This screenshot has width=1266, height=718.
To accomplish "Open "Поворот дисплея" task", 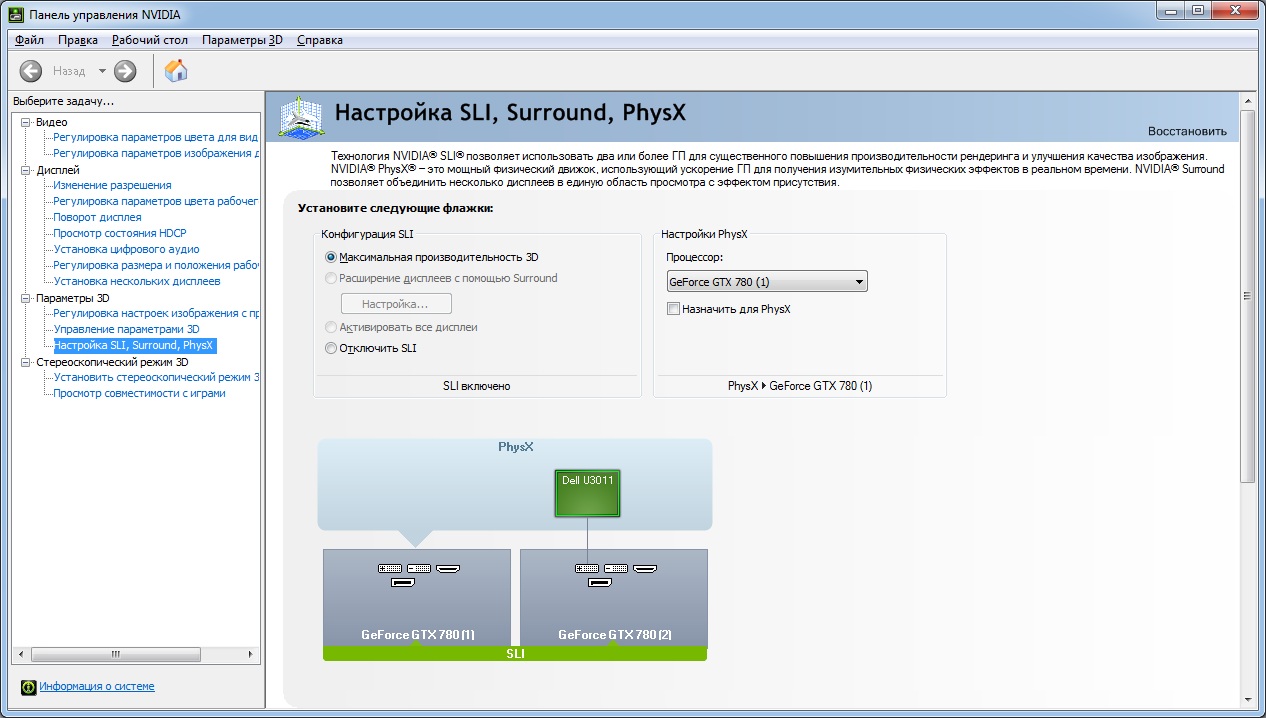I will coord(97,217).
